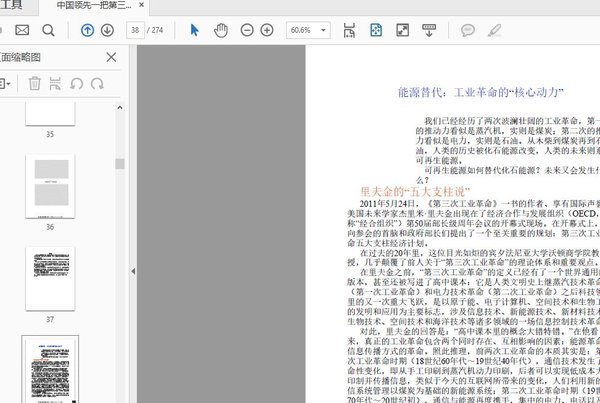
Task: Open the find magnifier search tool
Action: pyautogui.click(x=50, y=31)
